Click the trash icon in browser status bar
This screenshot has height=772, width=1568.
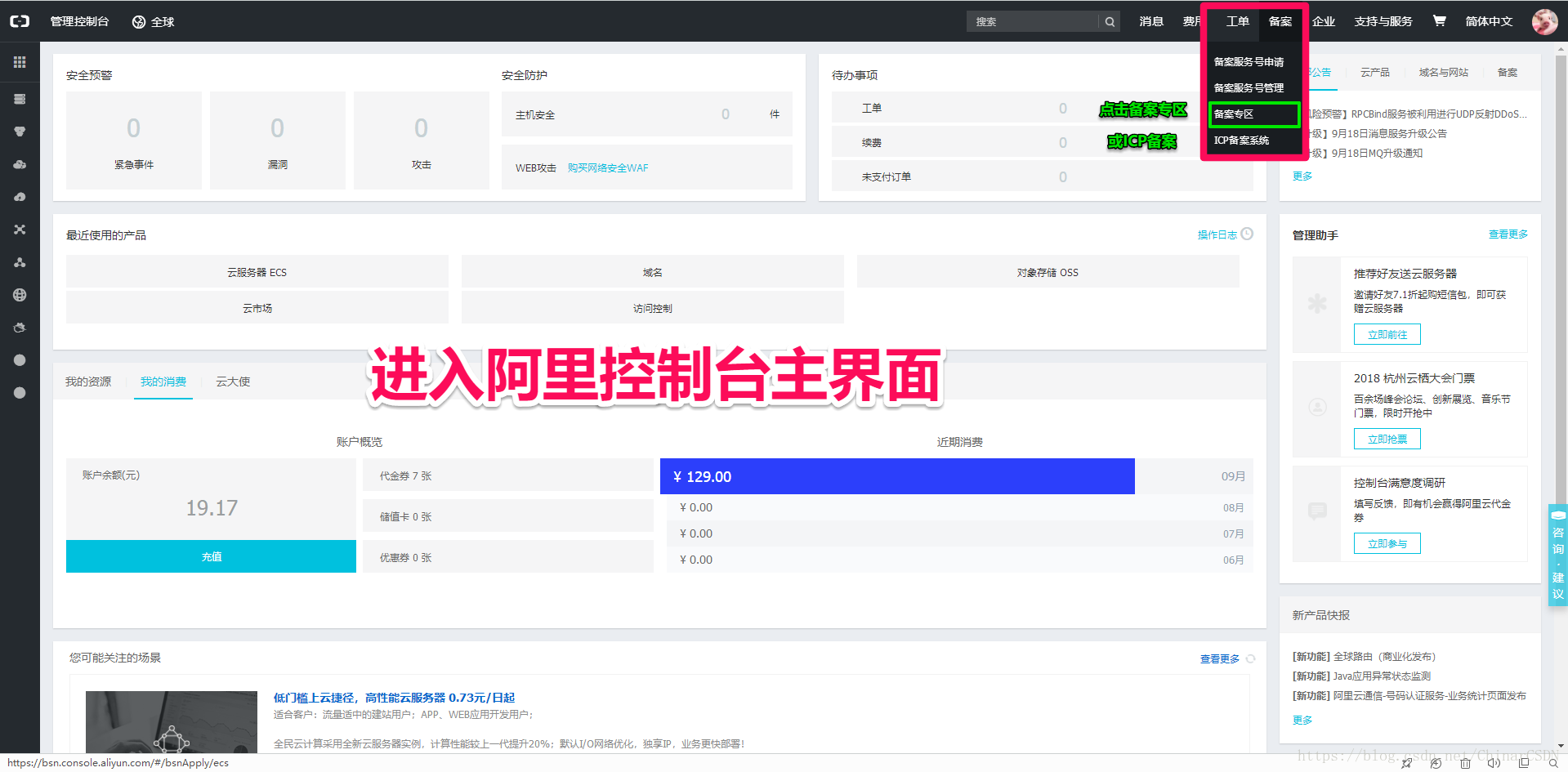tap(1465, 763)
